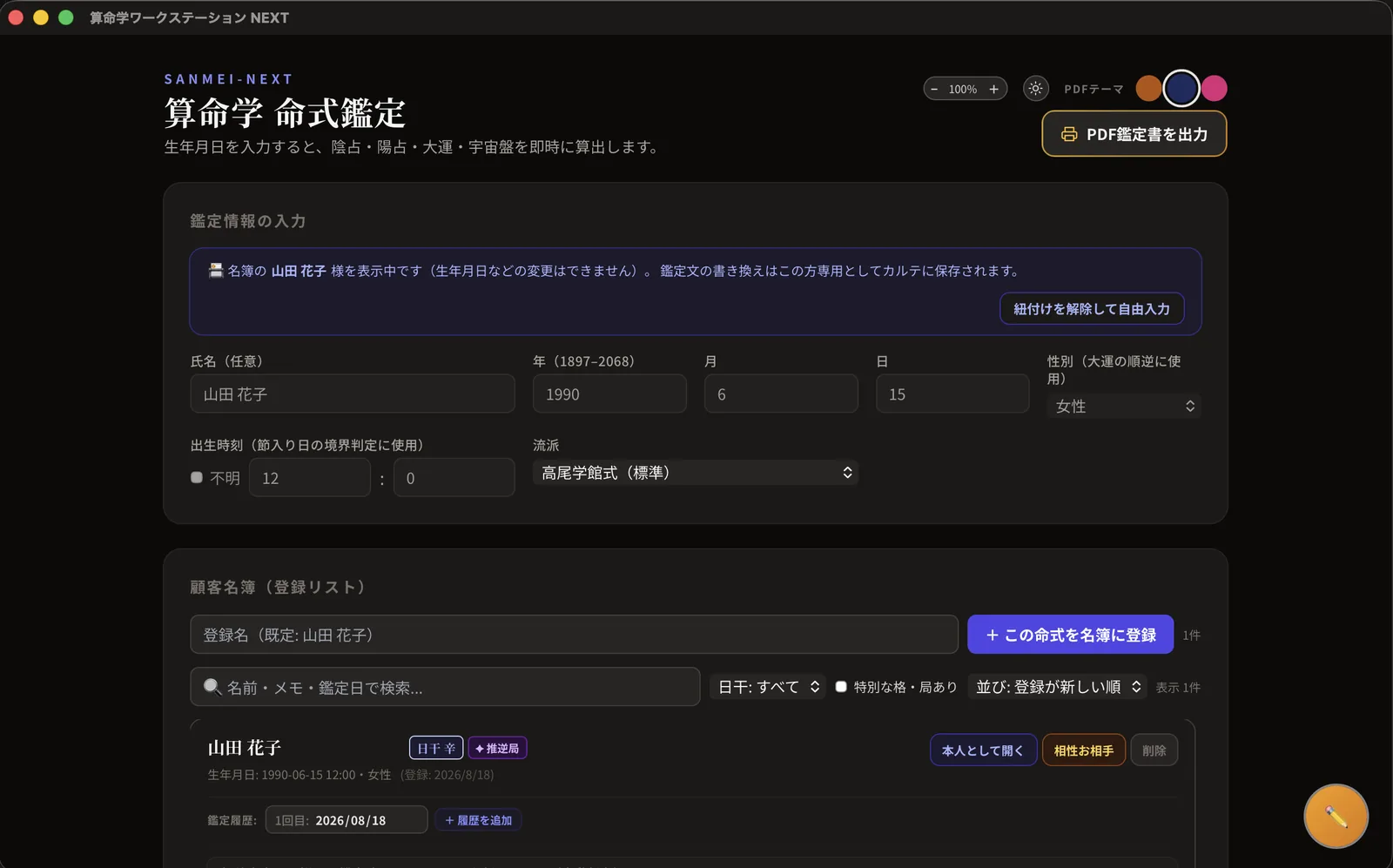Open the 日干: すべて filter dropdown
Viewport: 1393px width, 868px height.
tap(768, 687)
